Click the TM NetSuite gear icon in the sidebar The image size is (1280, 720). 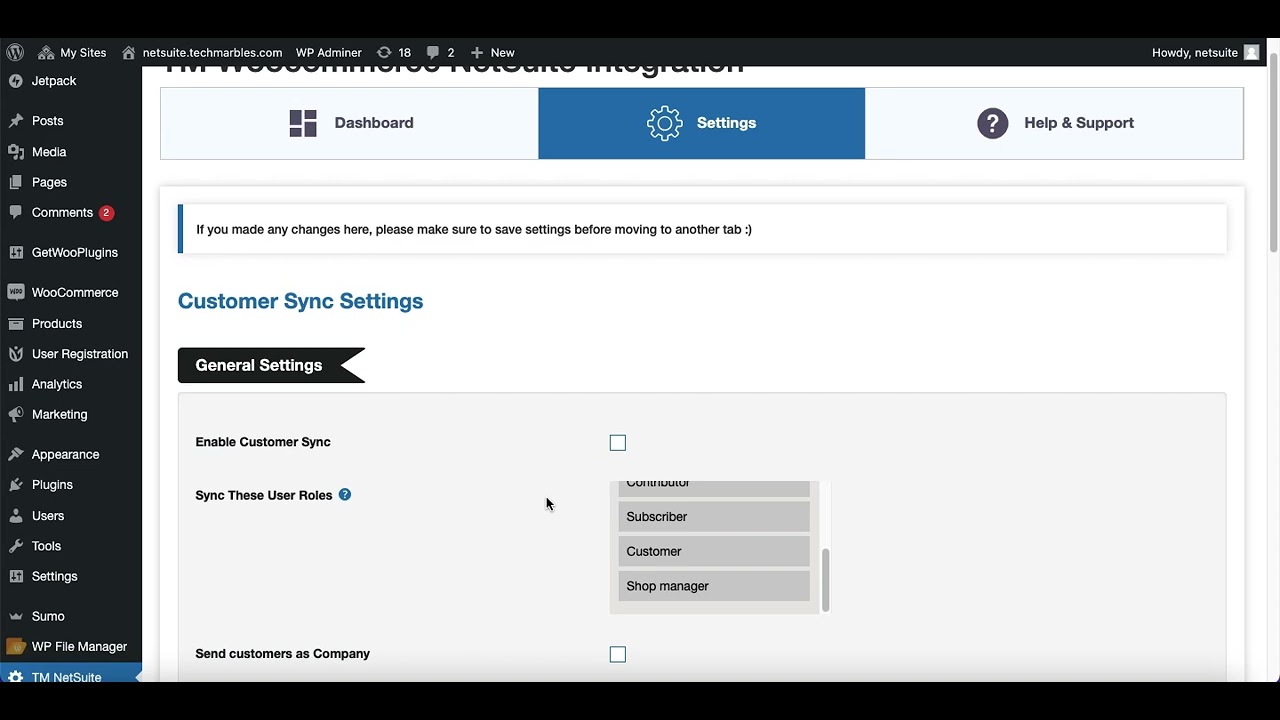pos(15,677)
